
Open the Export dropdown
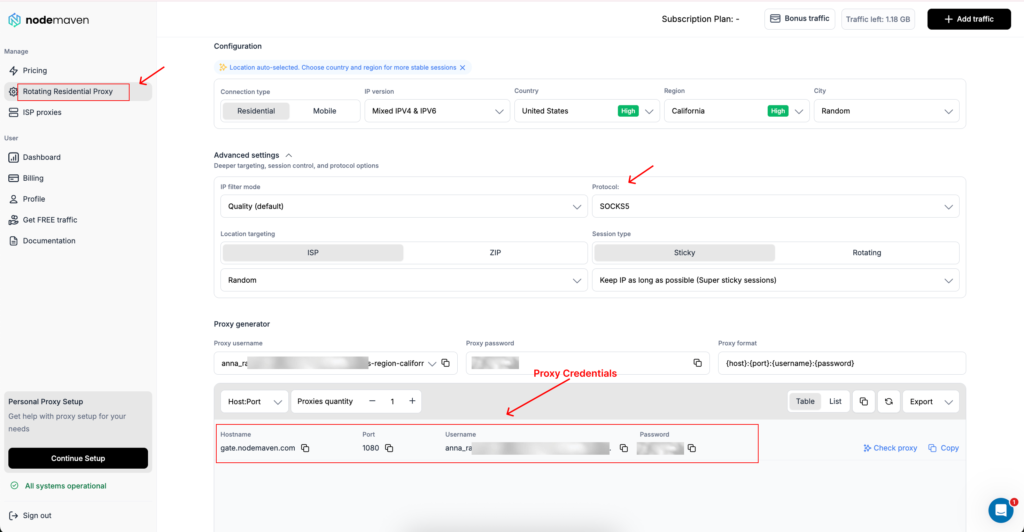tap(931, 401)
